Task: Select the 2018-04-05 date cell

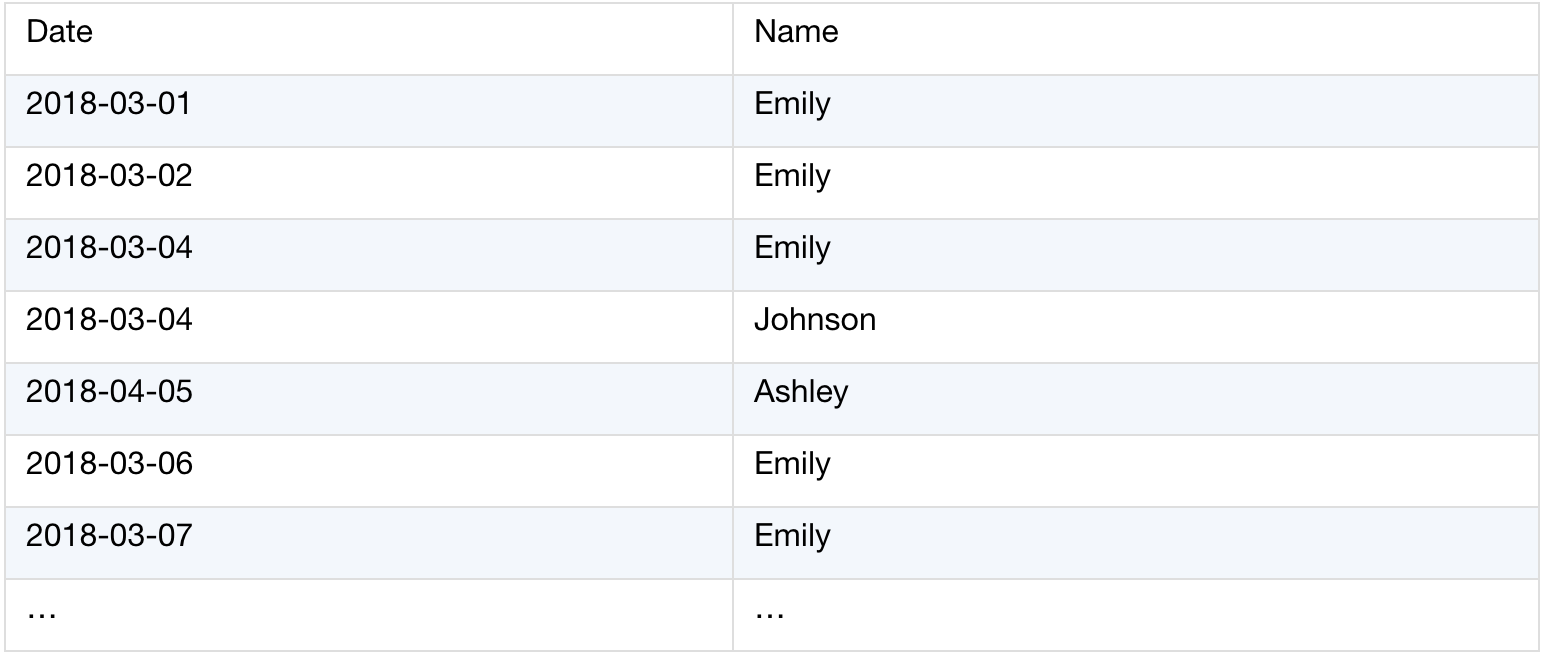Action: 369,398
